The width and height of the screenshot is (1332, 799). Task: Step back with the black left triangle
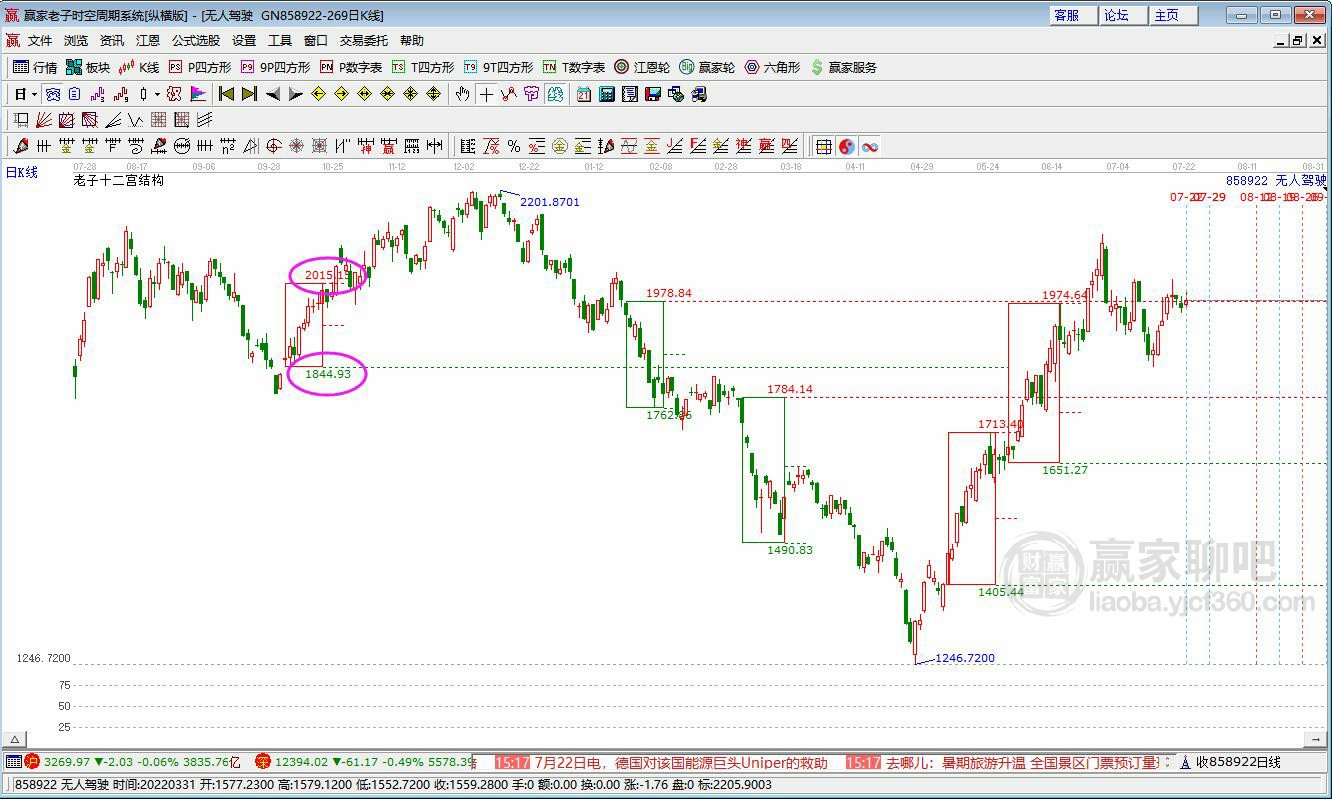[272, 94]
